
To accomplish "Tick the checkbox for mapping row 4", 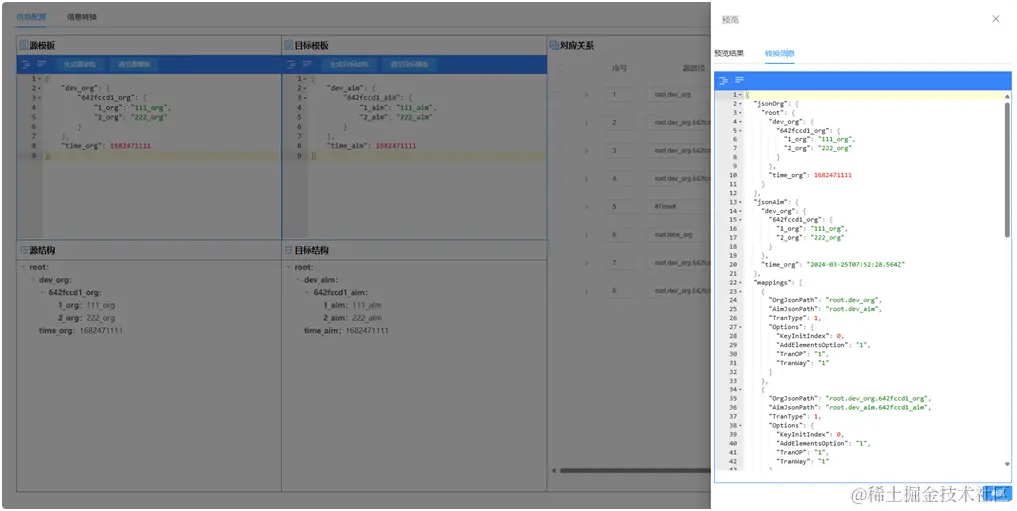I will (x=559, y=178).
